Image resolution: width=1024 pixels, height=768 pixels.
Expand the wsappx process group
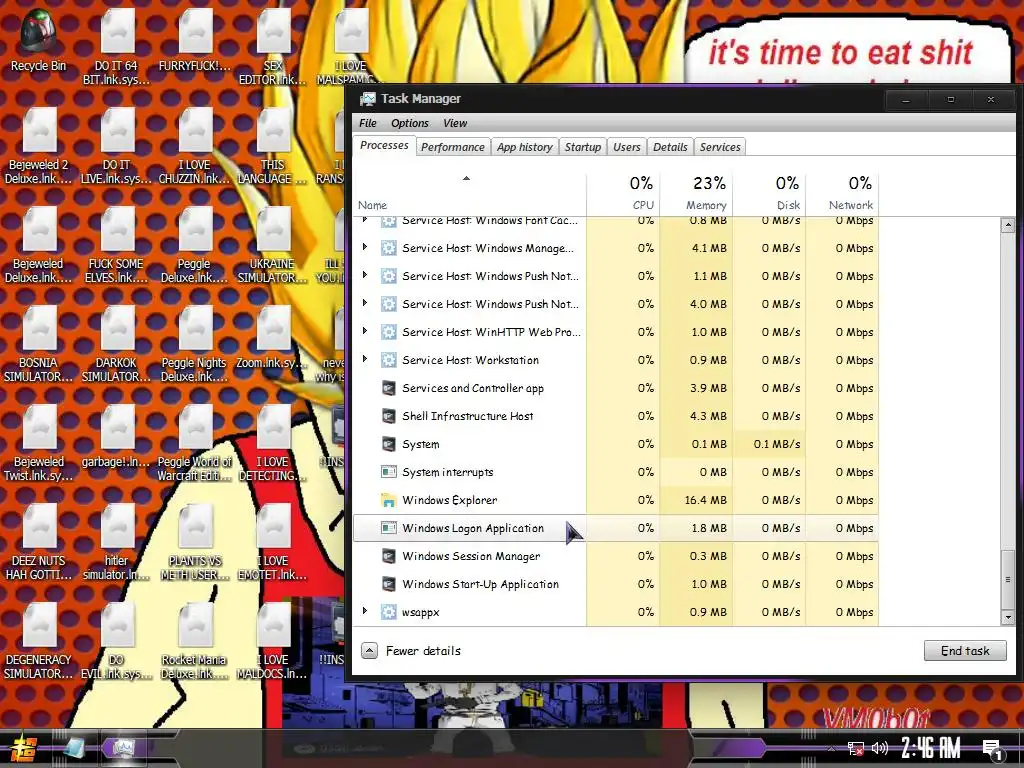pyautogui.click(x=364, y=611)
